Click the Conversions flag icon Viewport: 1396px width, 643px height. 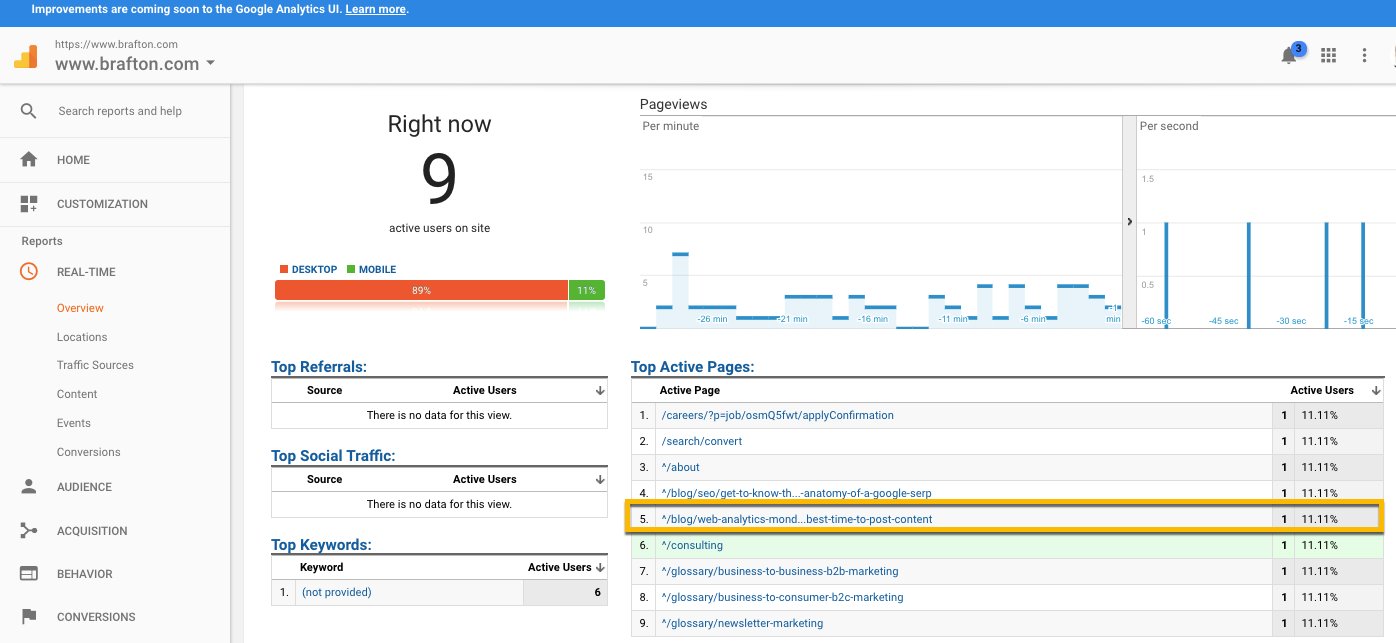pos(29,617)
